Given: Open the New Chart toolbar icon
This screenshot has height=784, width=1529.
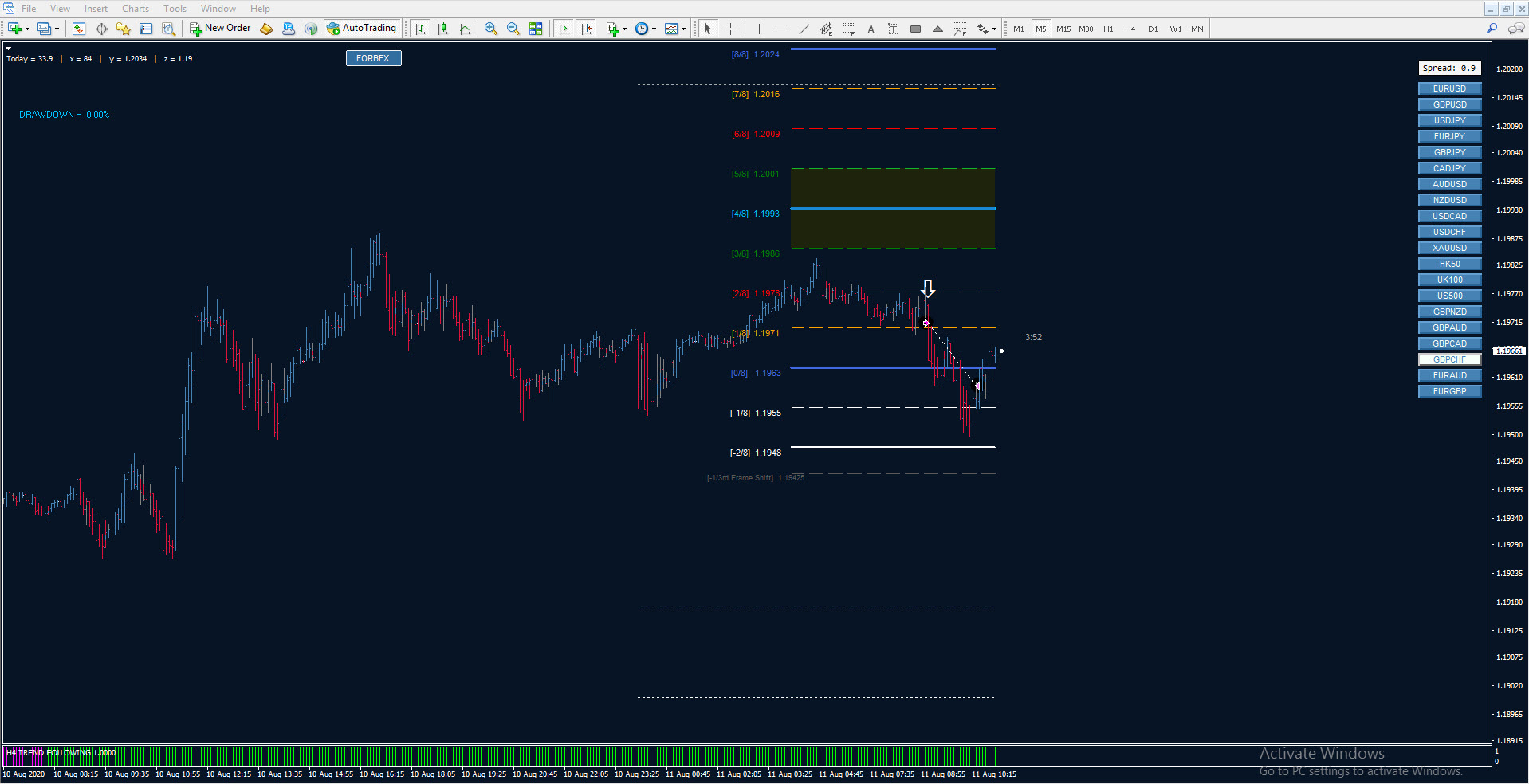Looking at the screenshot, I should pyautogui.click(x=14, y=29).
